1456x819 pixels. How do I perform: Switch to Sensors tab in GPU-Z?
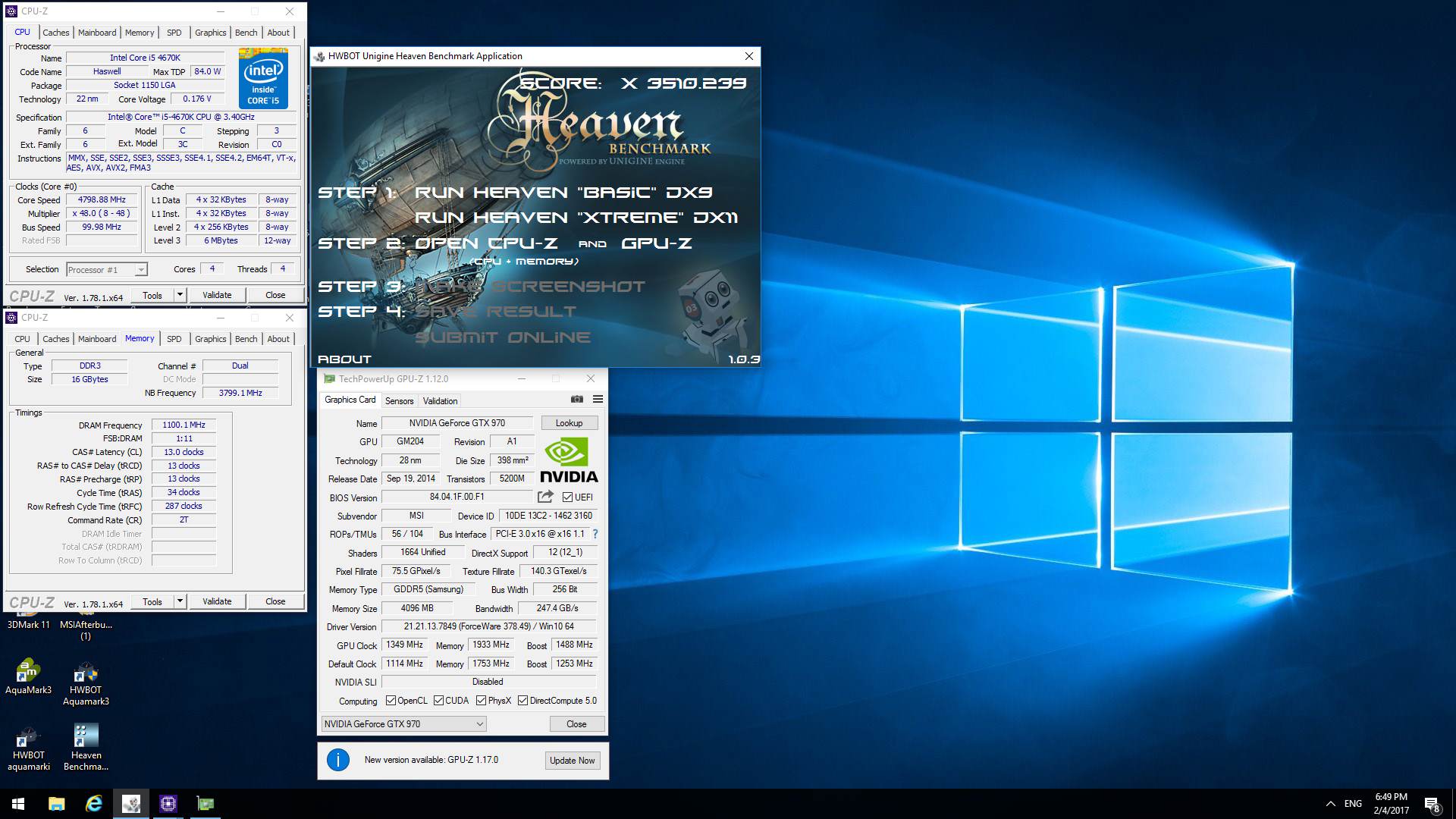point(399,401)
